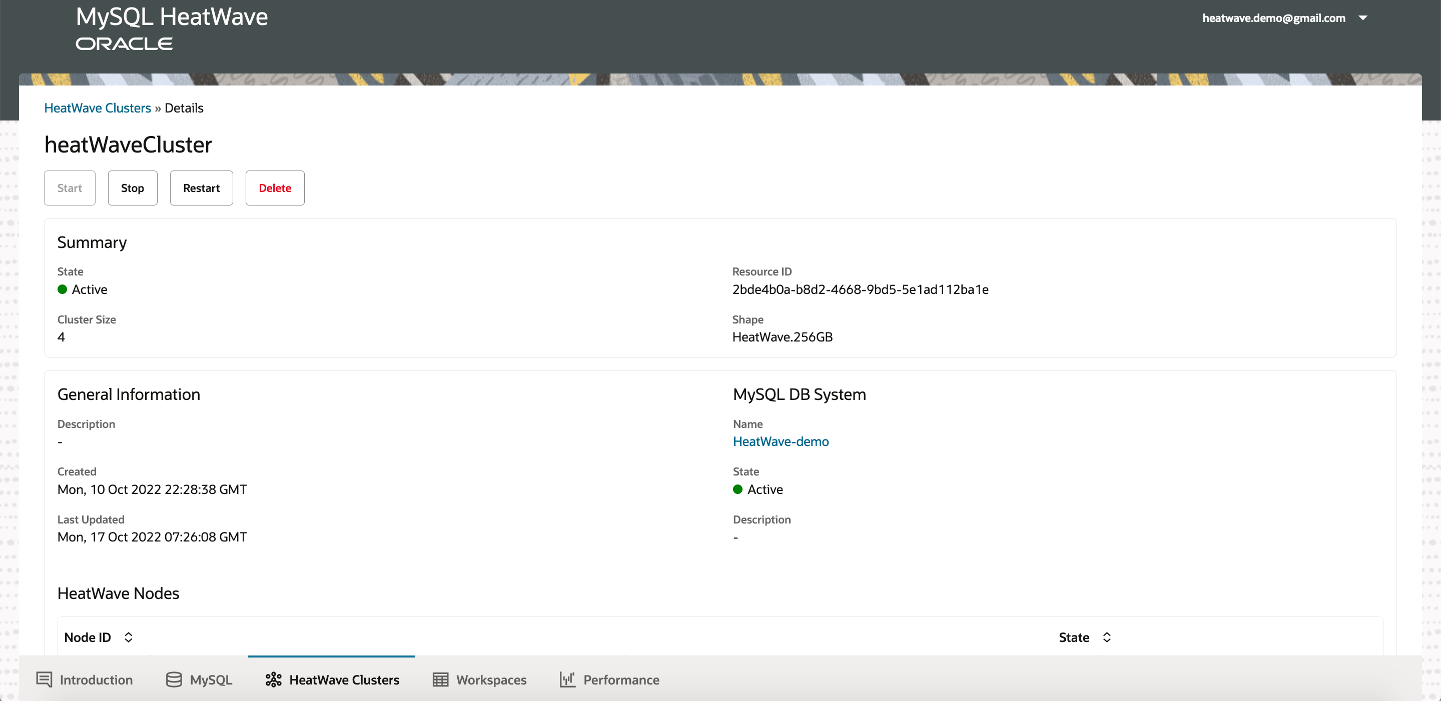
Task: Click the green Active state indicator dot
Action: pos(61,289)
